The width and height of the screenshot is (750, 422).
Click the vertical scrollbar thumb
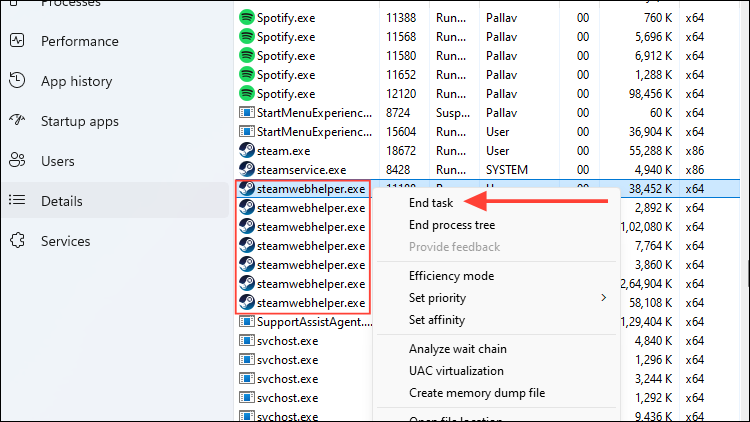(748, 273)
